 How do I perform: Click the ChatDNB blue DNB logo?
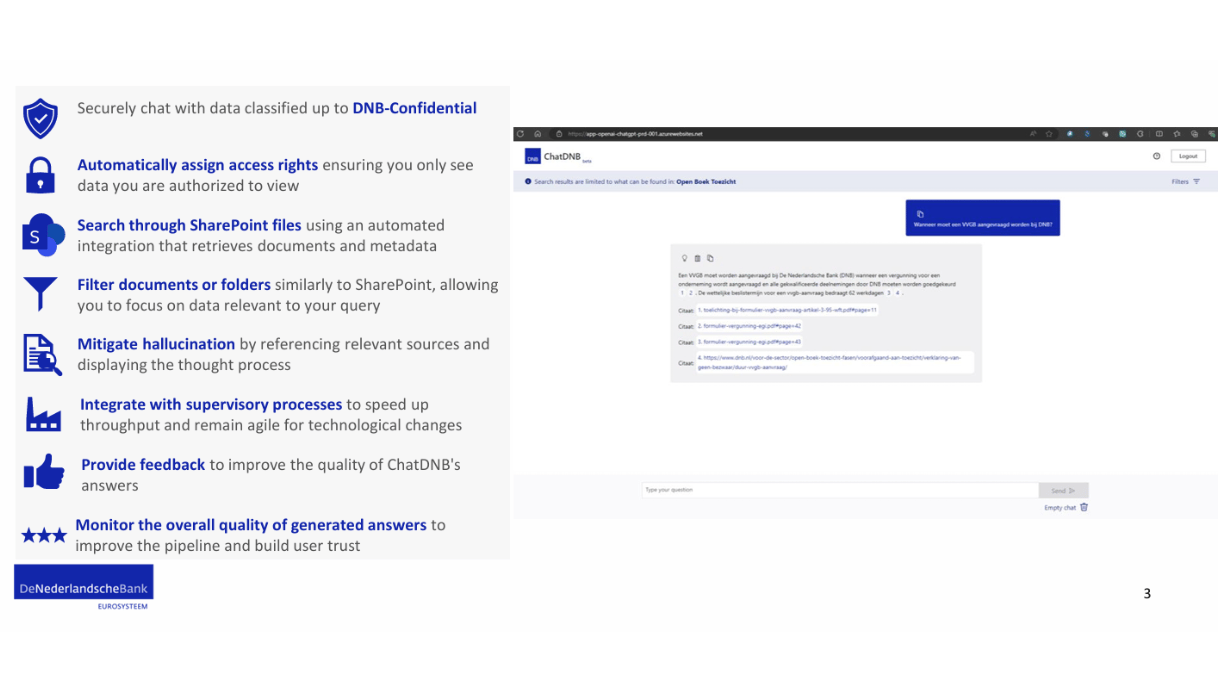pos(533,157)
